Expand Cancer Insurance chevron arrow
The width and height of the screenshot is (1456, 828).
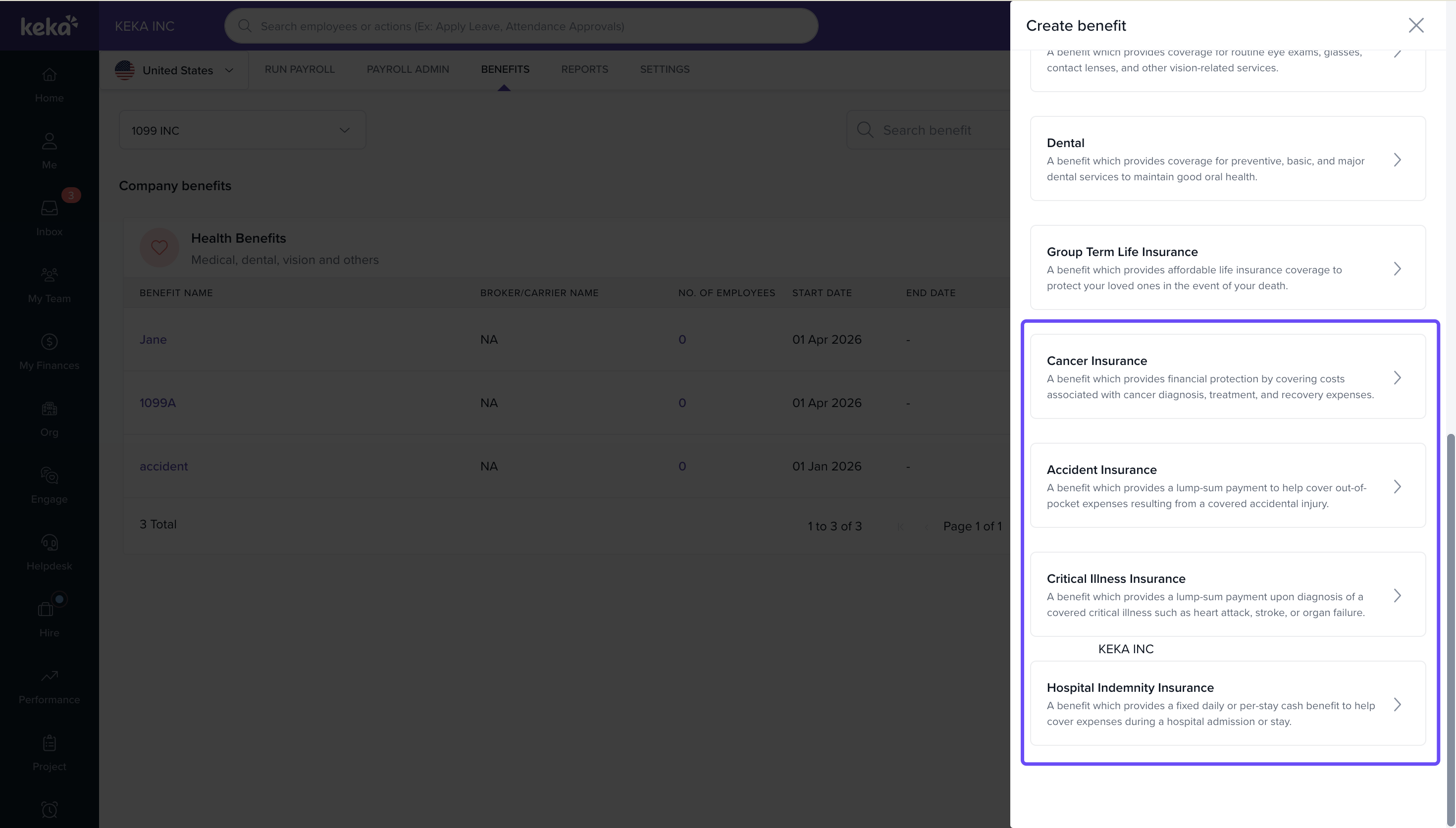click(1397, 378)
